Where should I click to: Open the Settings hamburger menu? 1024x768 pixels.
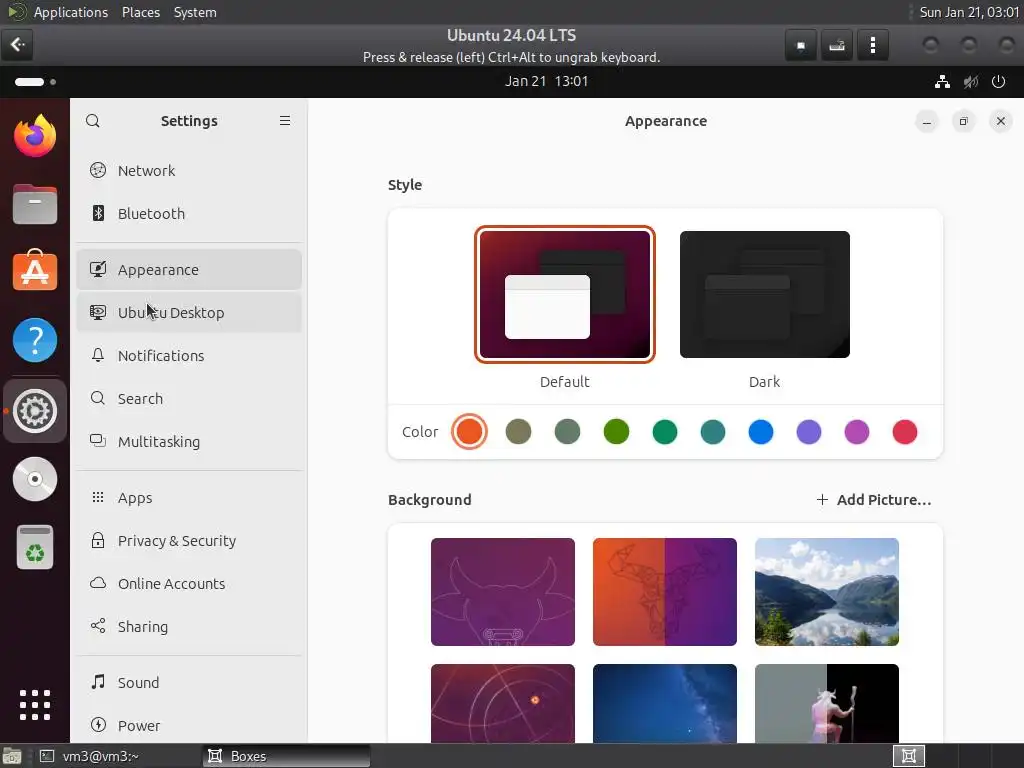click(285, 121)
